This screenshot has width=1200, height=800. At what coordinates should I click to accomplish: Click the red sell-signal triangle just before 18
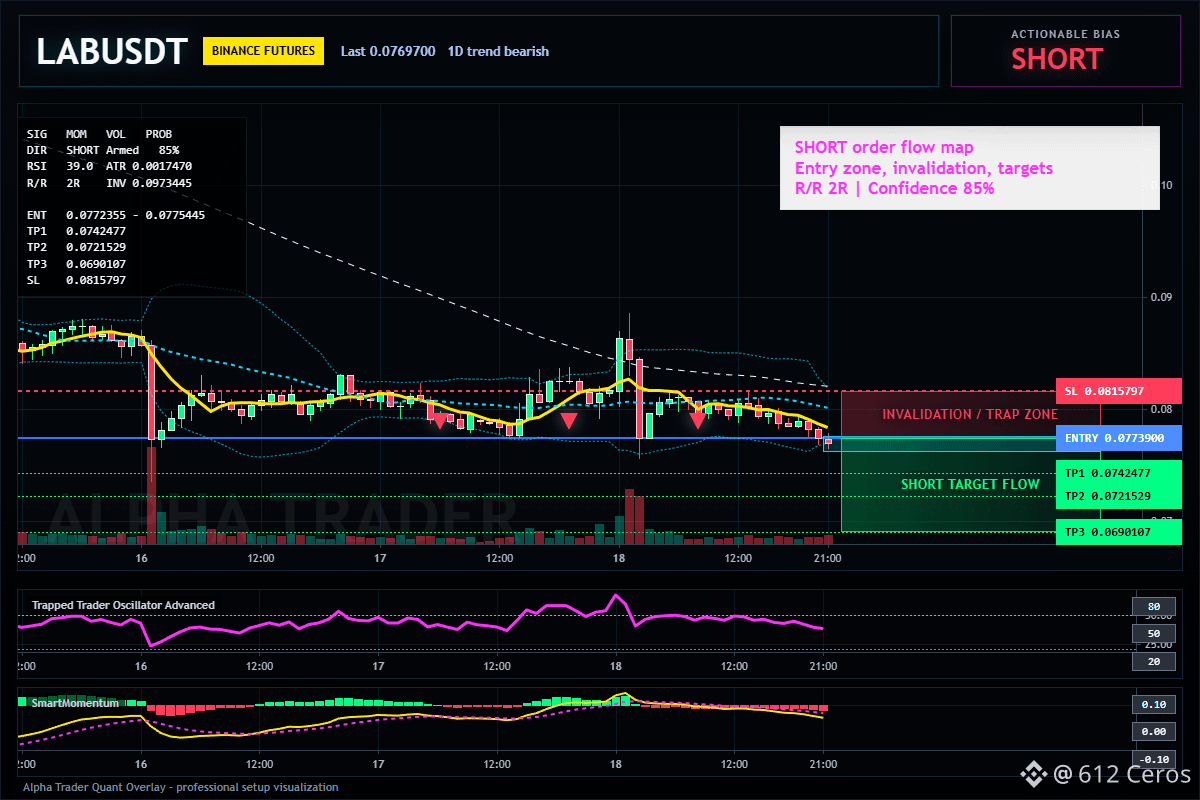pos(568,421)
